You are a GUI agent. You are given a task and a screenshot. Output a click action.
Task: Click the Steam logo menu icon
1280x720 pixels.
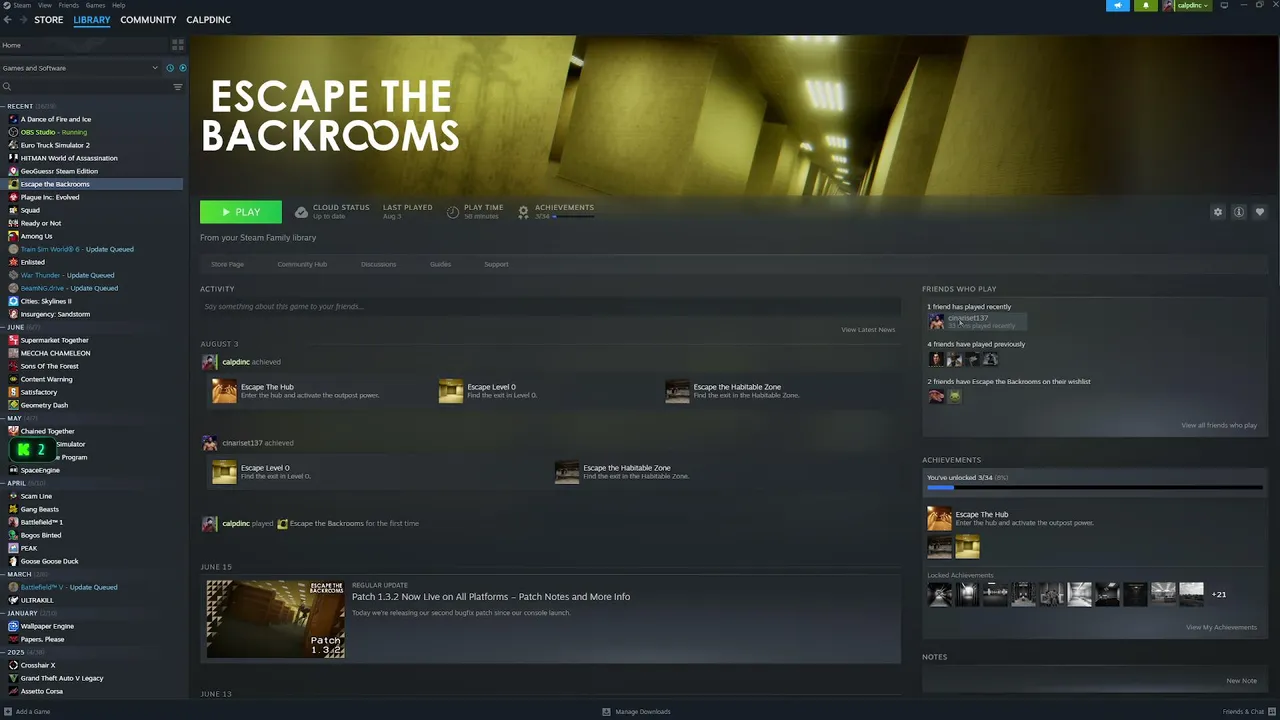tap(7, 5)
